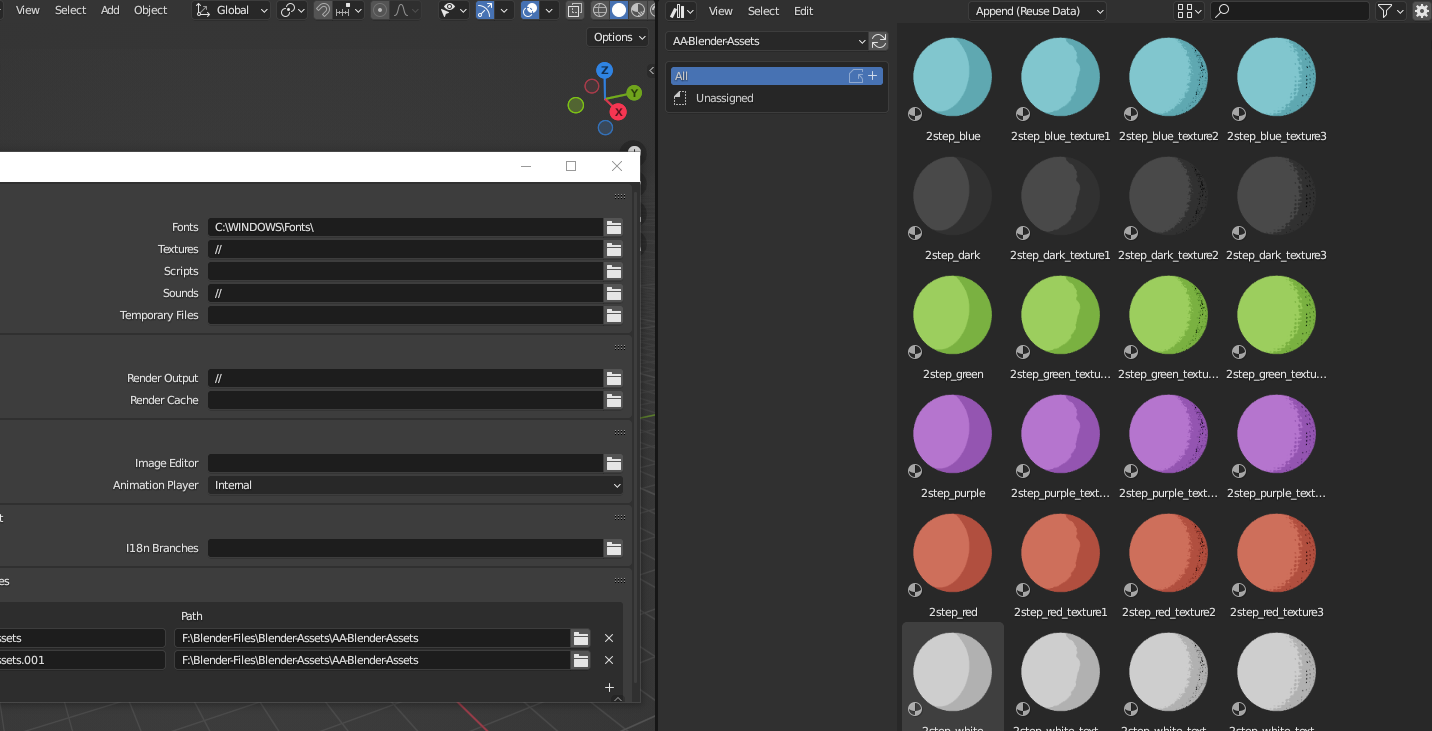Screen dimensions: 1432x731
Task: Open Transform Orientation Global dropdown
Action: (x=232, y=10)
